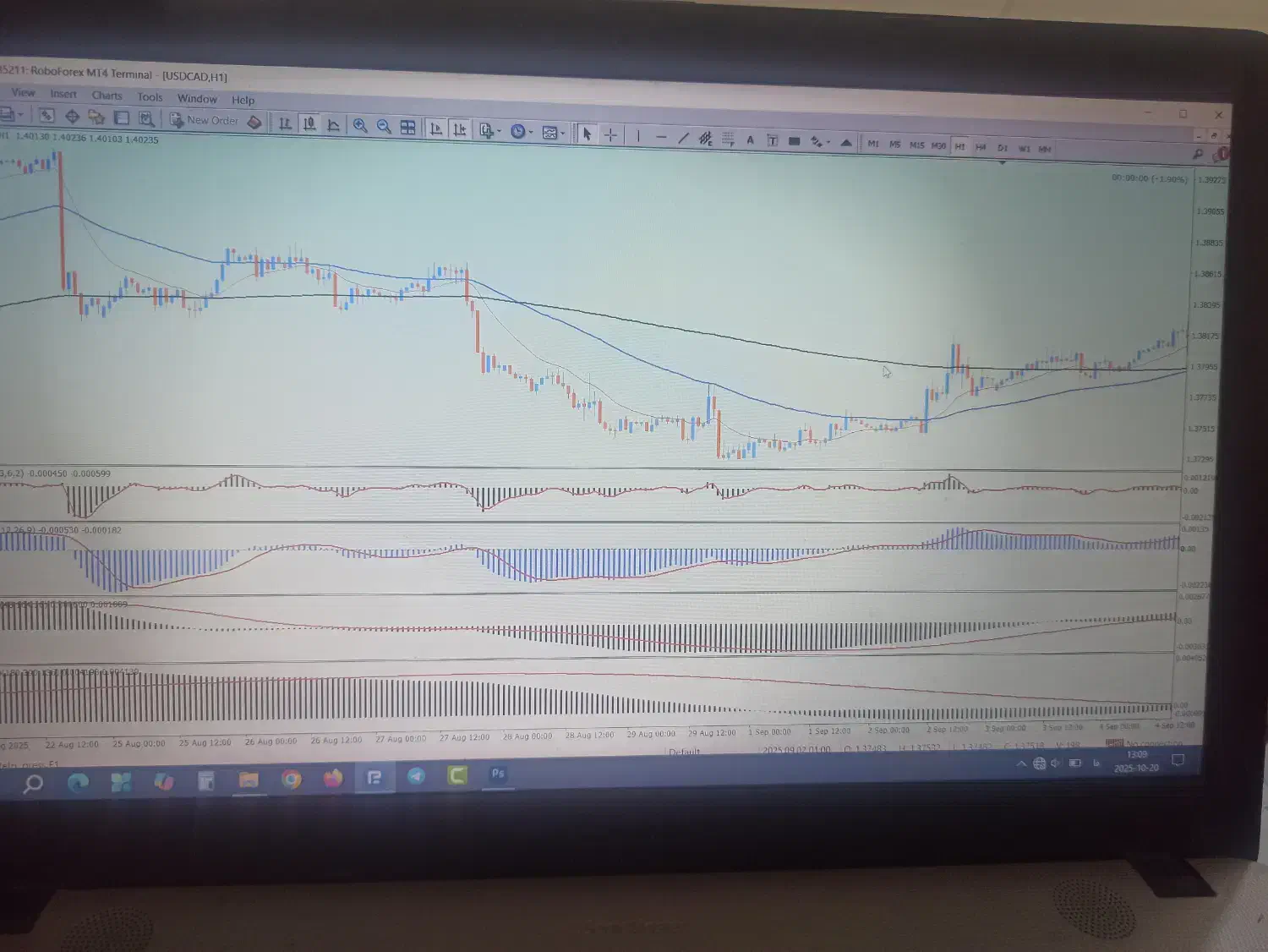
Task: Switch chart to bar chart mode
Action: [285, 123]
